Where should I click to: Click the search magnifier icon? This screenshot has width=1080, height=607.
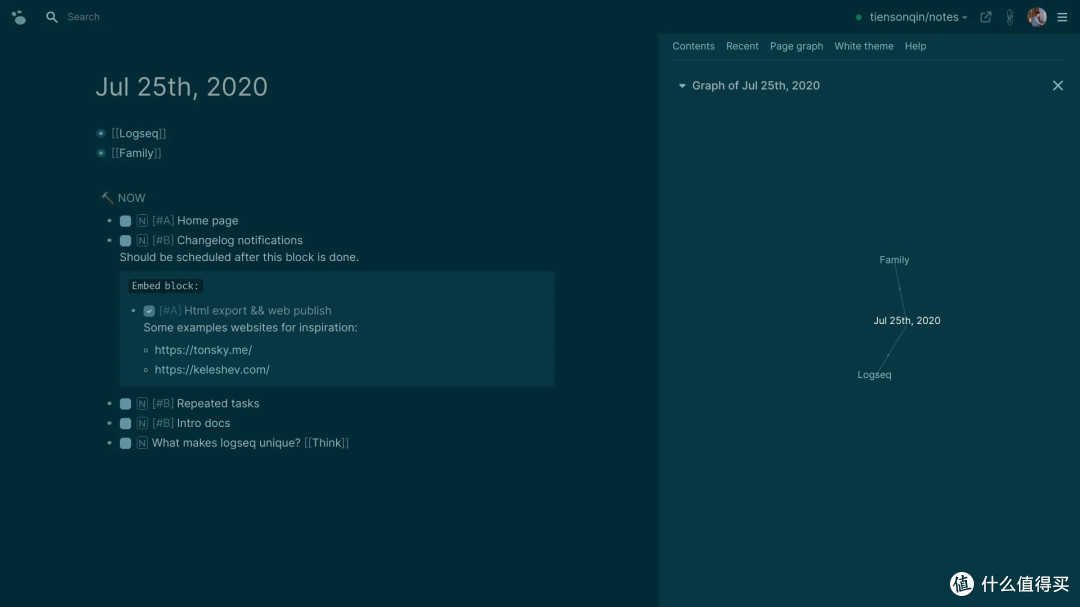click(x=52, y=17)
